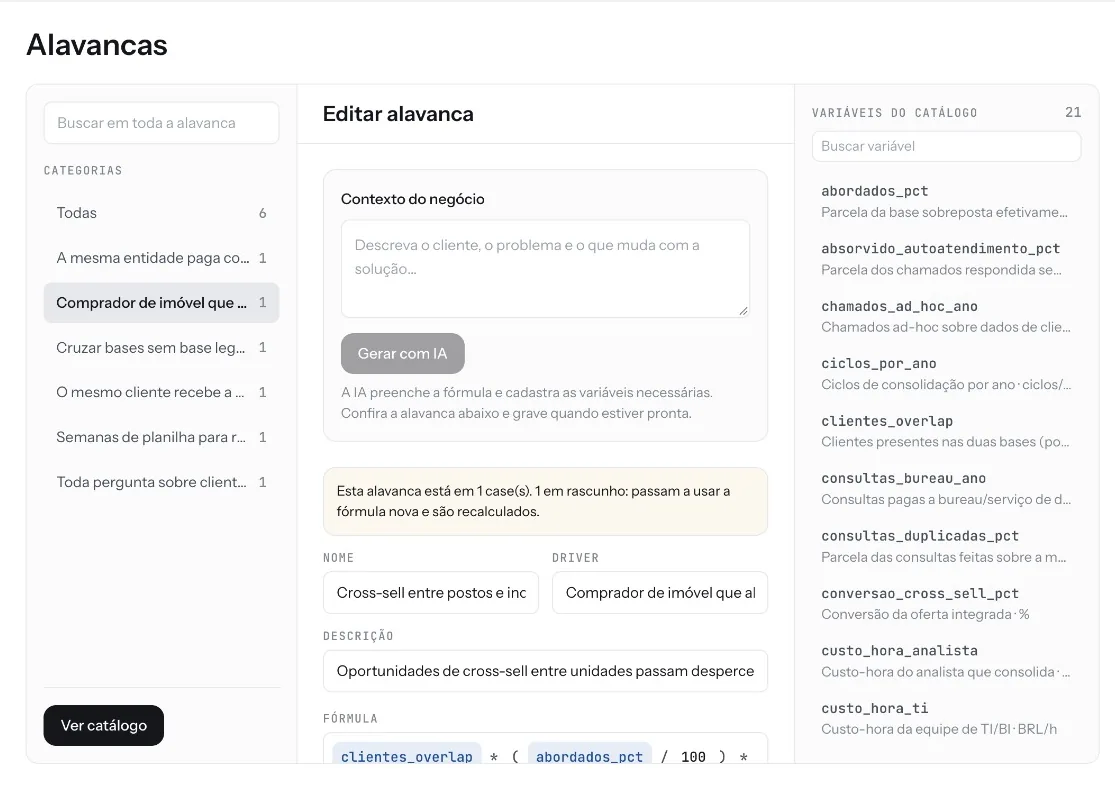Click the 'Alavancas' page title

coord(97,45)
